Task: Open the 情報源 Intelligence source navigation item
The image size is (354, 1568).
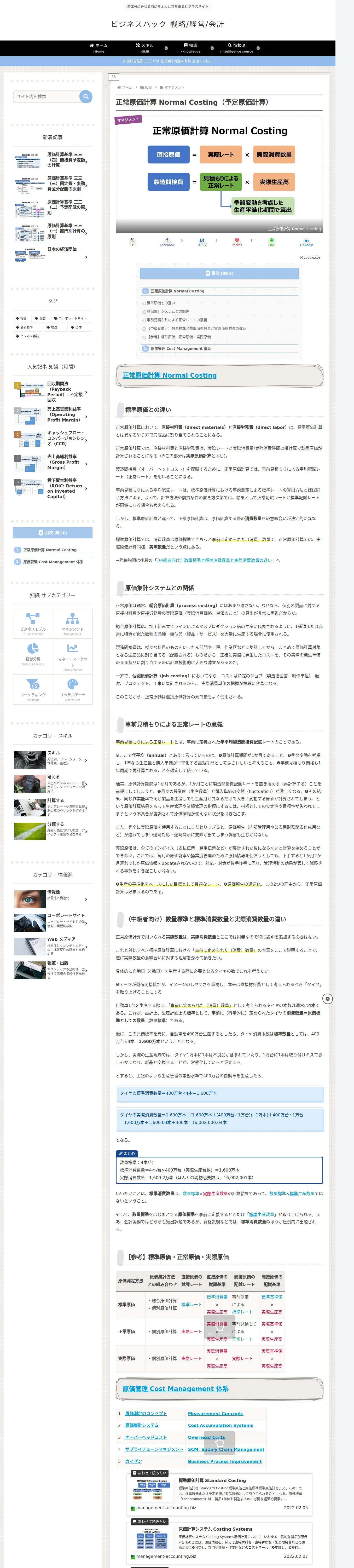Action: 237,48
